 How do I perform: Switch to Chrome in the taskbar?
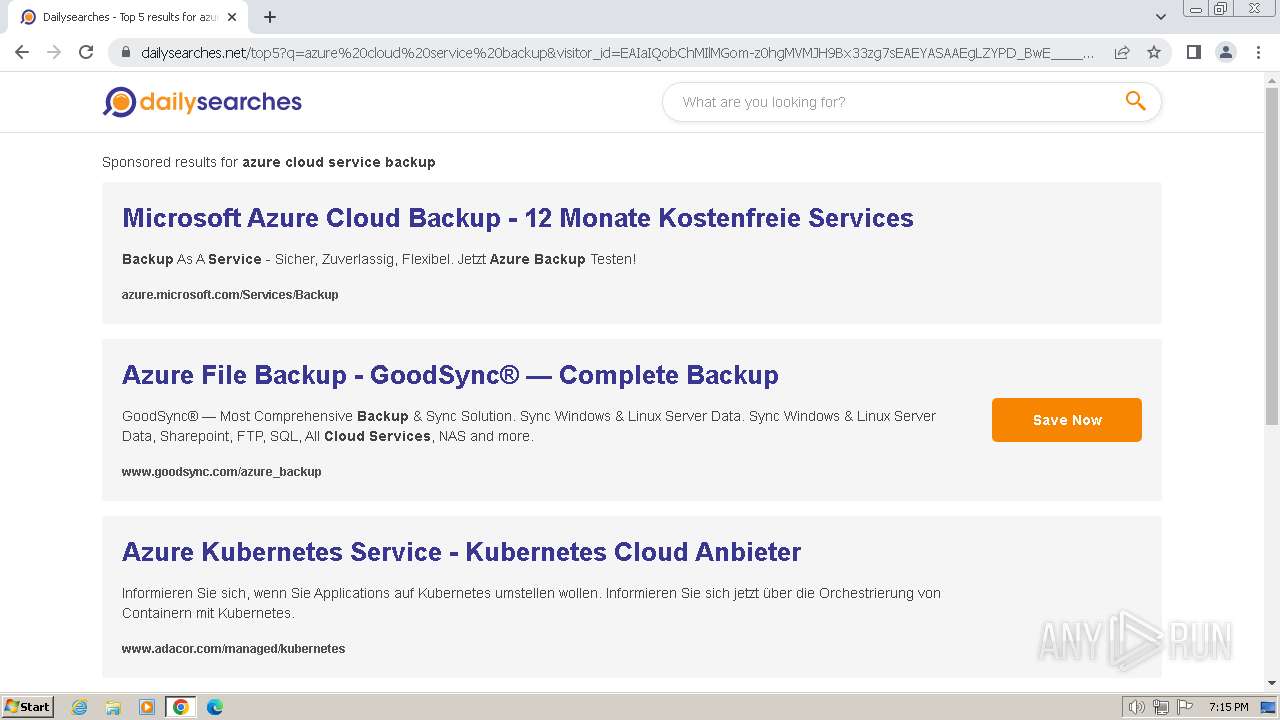(181, 707)
